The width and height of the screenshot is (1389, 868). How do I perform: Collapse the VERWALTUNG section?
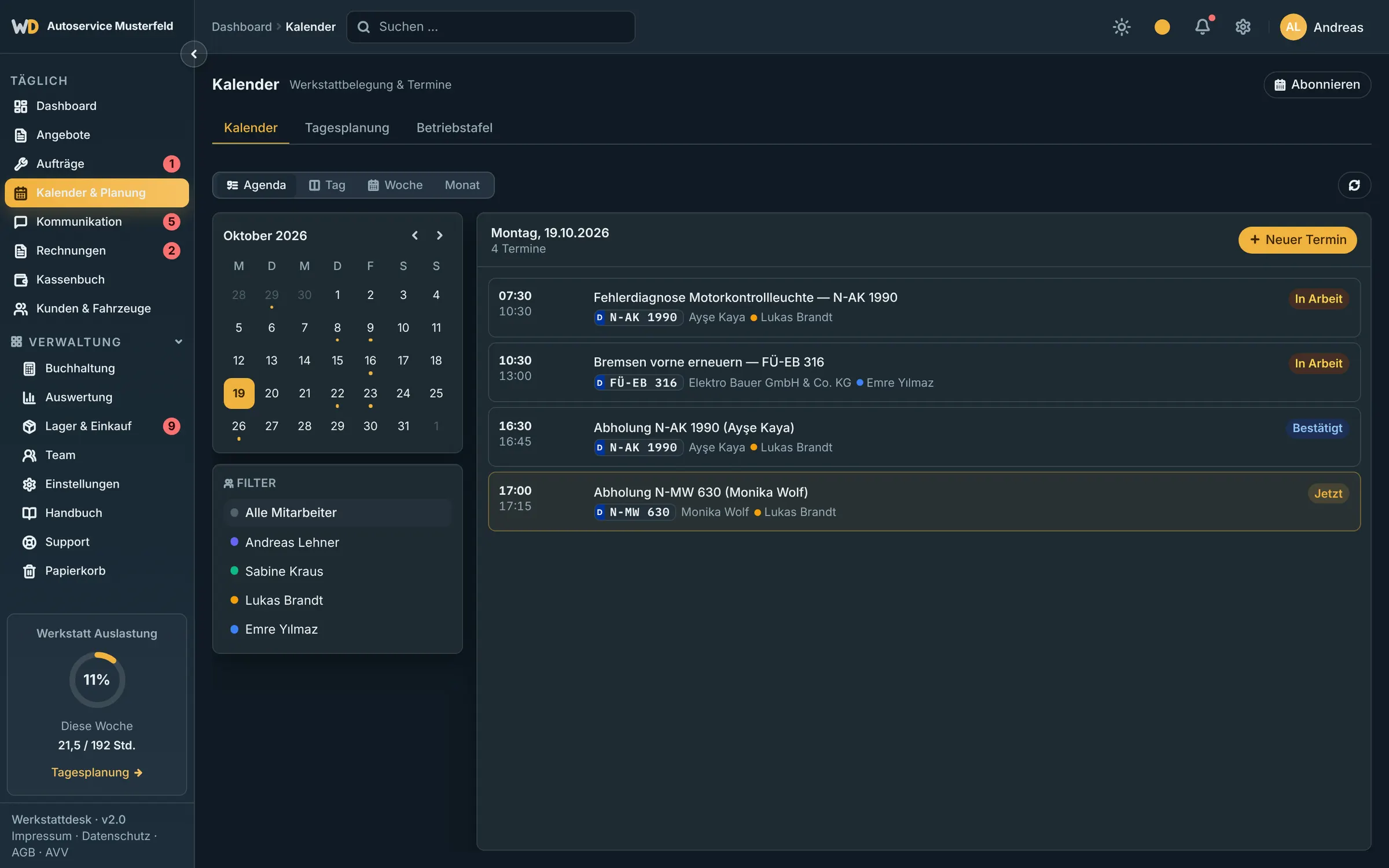tap(97, 341)
